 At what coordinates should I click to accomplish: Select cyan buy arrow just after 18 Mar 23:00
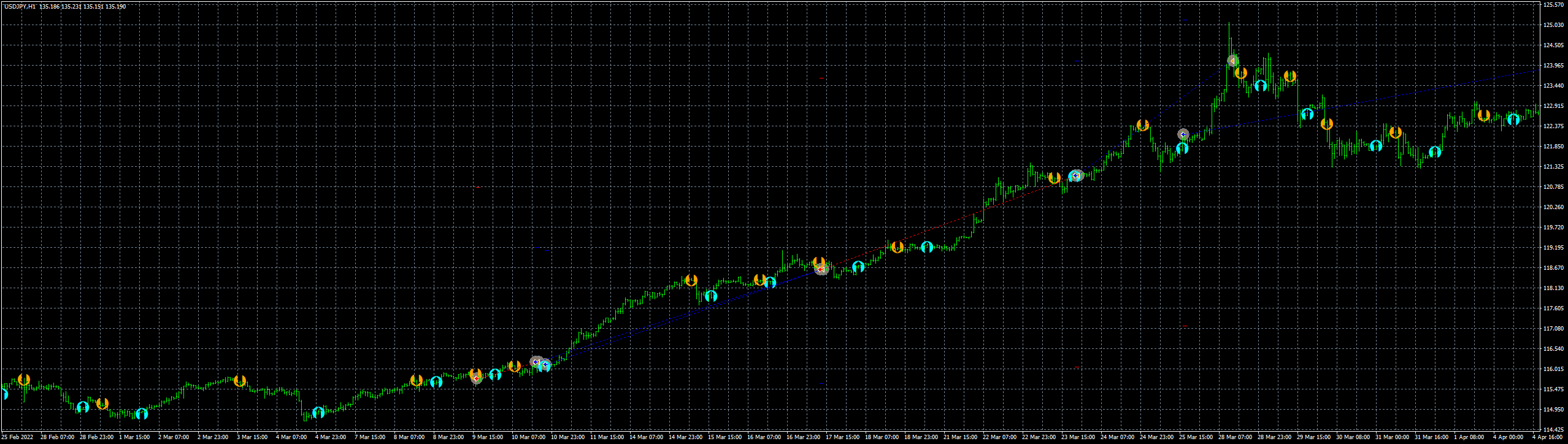[927, 247]
